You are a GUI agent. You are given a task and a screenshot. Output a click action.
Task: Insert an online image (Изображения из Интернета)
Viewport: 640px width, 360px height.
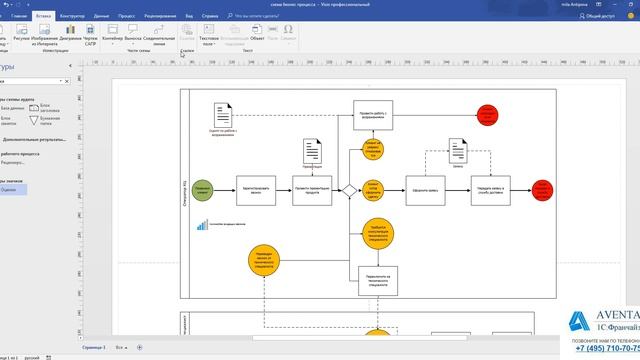pyautogui.click(x=44, y=35)
